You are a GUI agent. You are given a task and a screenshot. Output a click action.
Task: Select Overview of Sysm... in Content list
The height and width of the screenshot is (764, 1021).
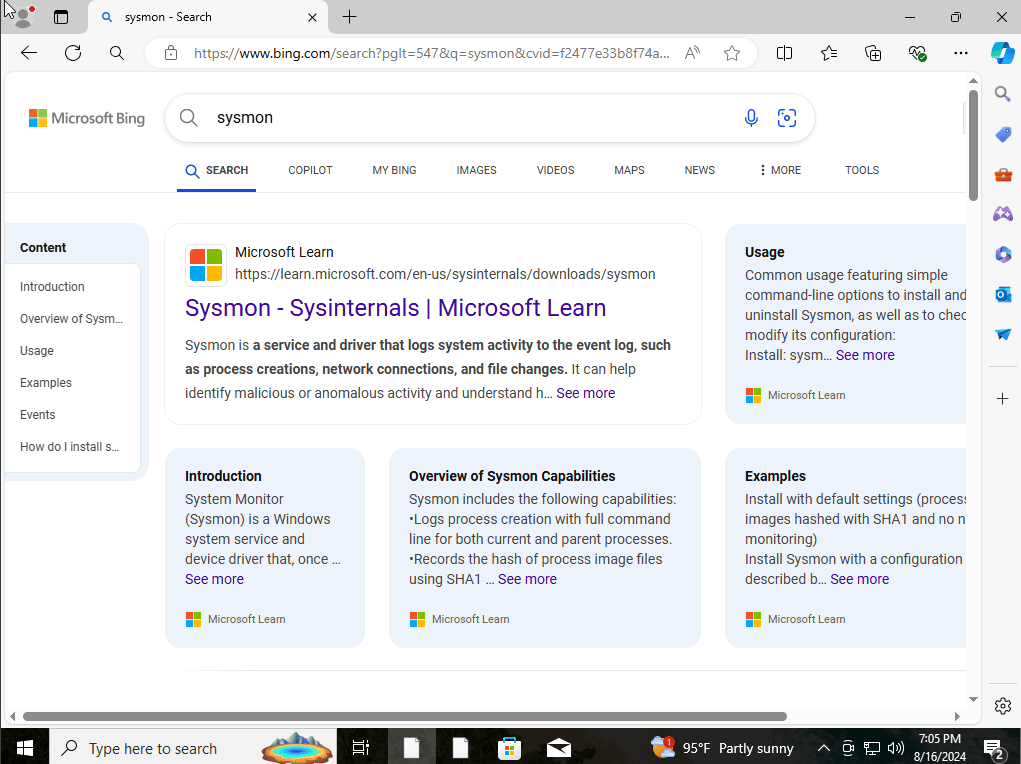pos(71,318)
